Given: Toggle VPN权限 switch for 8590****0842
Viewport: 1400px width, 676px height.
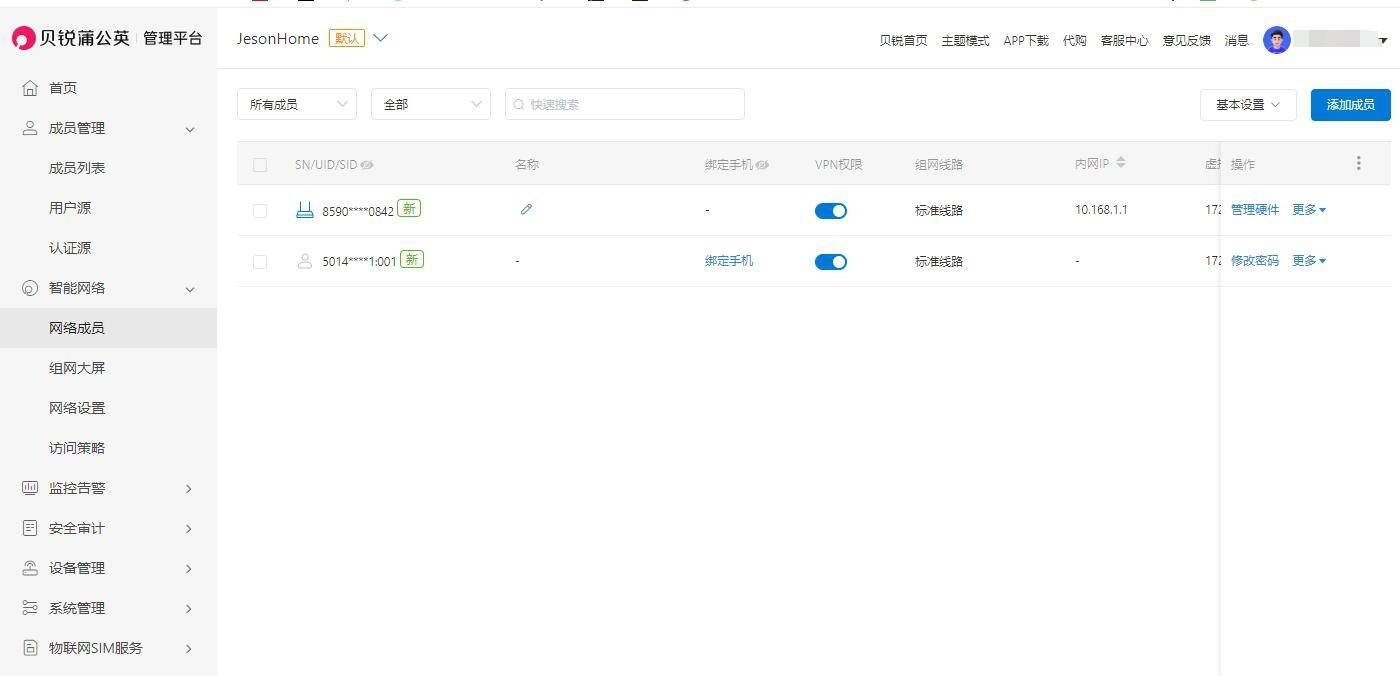Looking at the screenshot, I should tap(831, 211).
